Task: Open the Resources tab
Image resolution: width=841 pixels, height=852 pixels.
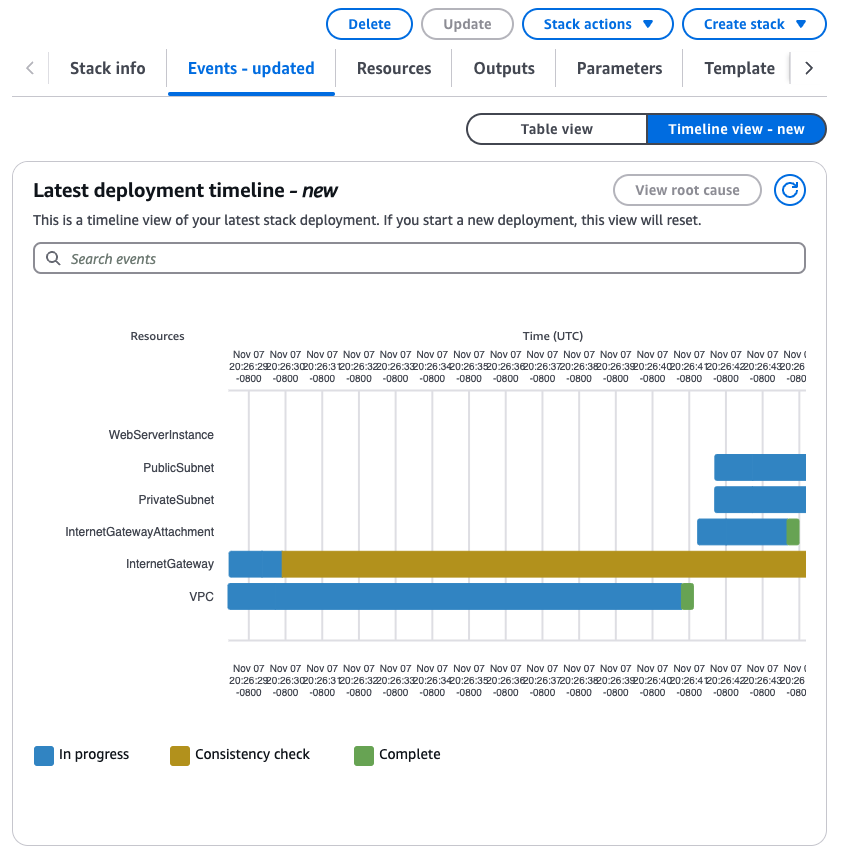Action: (x=393, y=68)
